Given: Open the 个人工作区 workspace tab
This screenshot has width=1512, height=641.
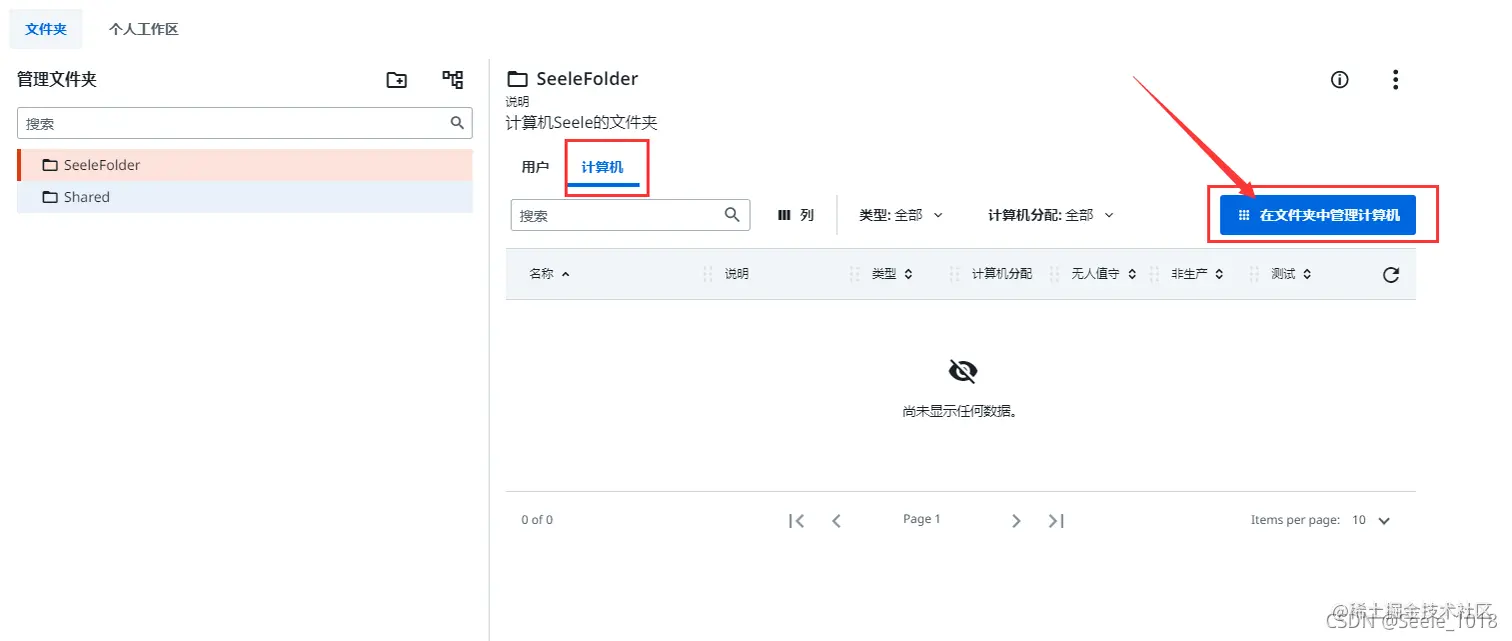Looking at the screenshot, I should click(x=142, y=29).
